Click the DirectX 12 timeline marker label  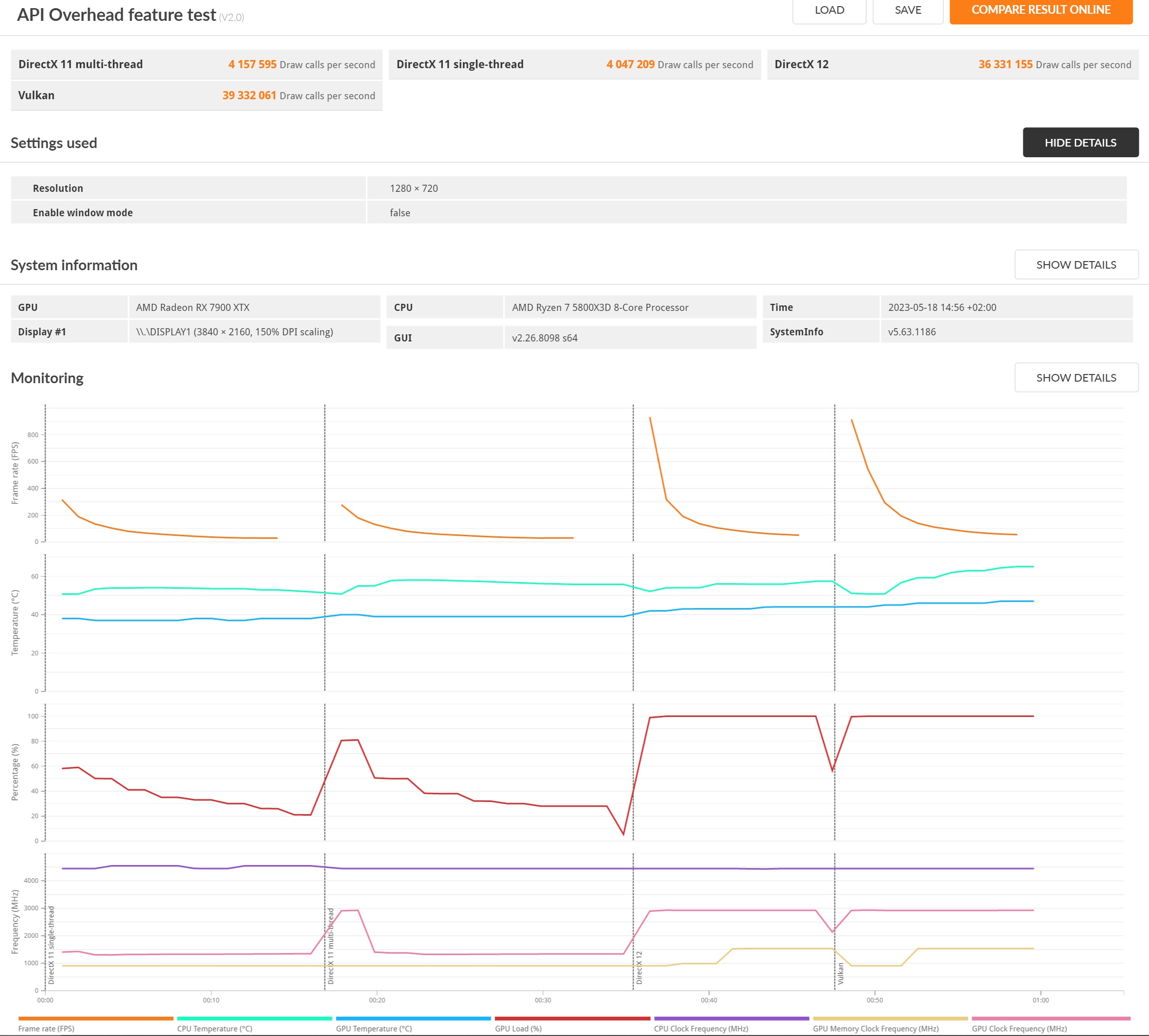[x=639, y=967]
